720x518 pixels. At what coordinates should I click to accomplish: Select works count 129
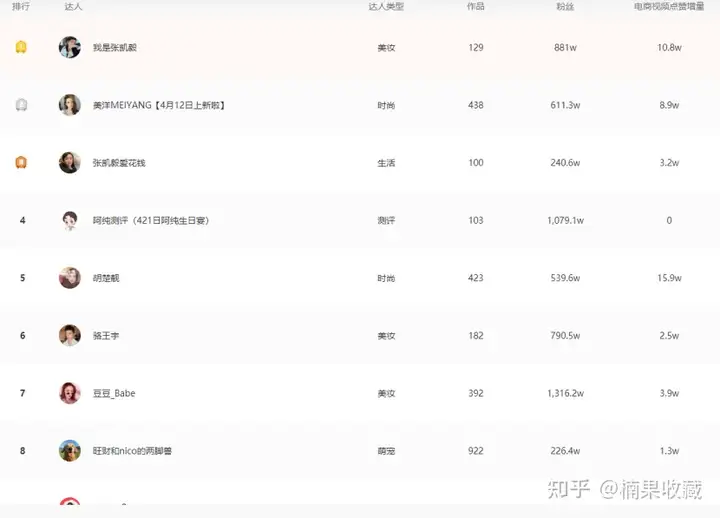(476, 47)
